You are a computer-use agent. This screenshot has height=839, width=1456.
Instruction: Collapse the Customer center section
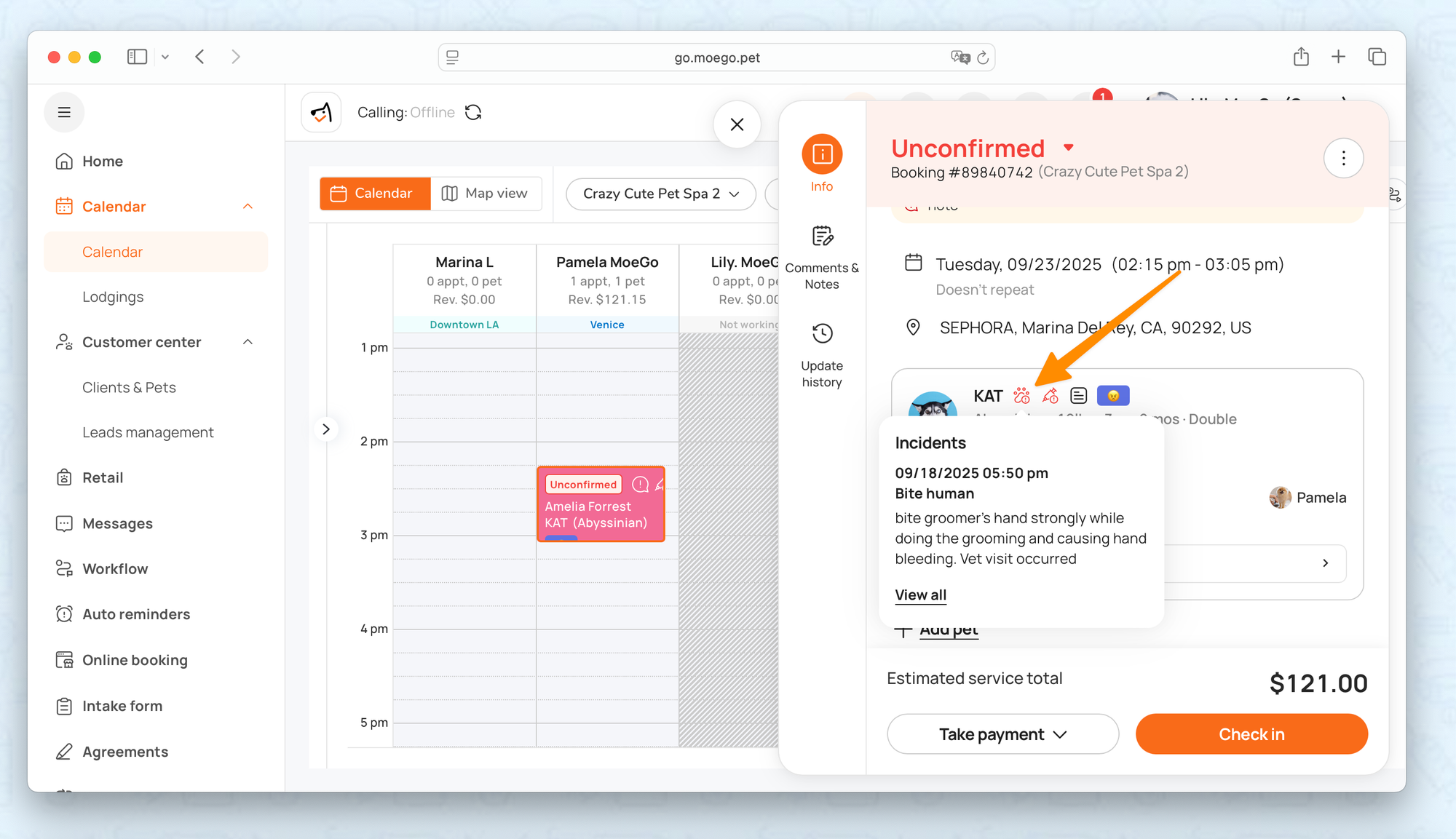(248, 342)
